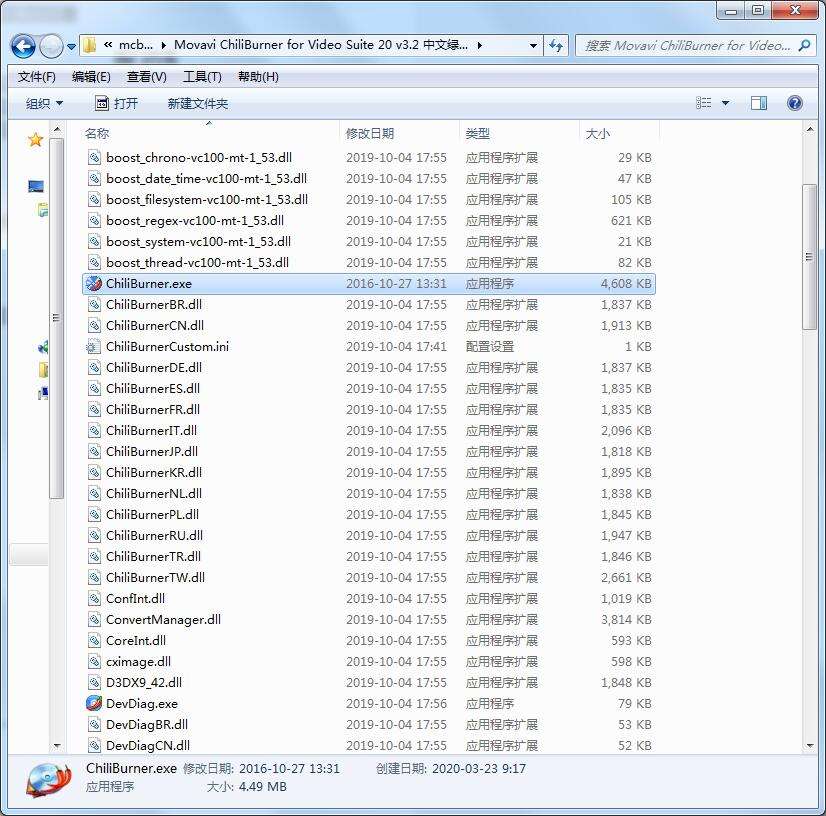Select boost_thread-vc100-mt-1_53.dll
Screen dimensions: 826x816
tap(197, 263)
